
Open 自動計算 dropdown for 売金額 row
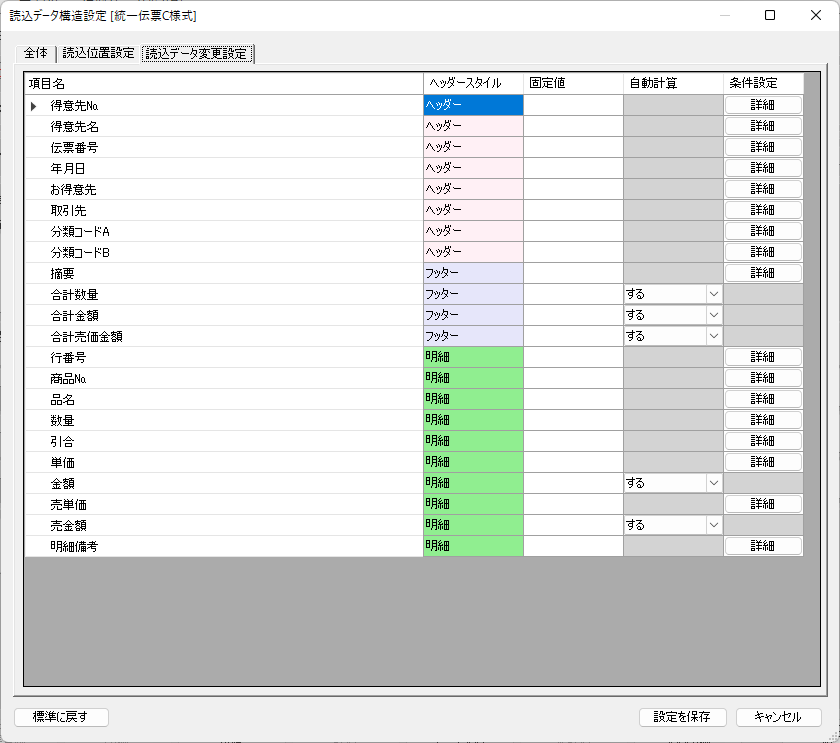(x=714, y=525)
